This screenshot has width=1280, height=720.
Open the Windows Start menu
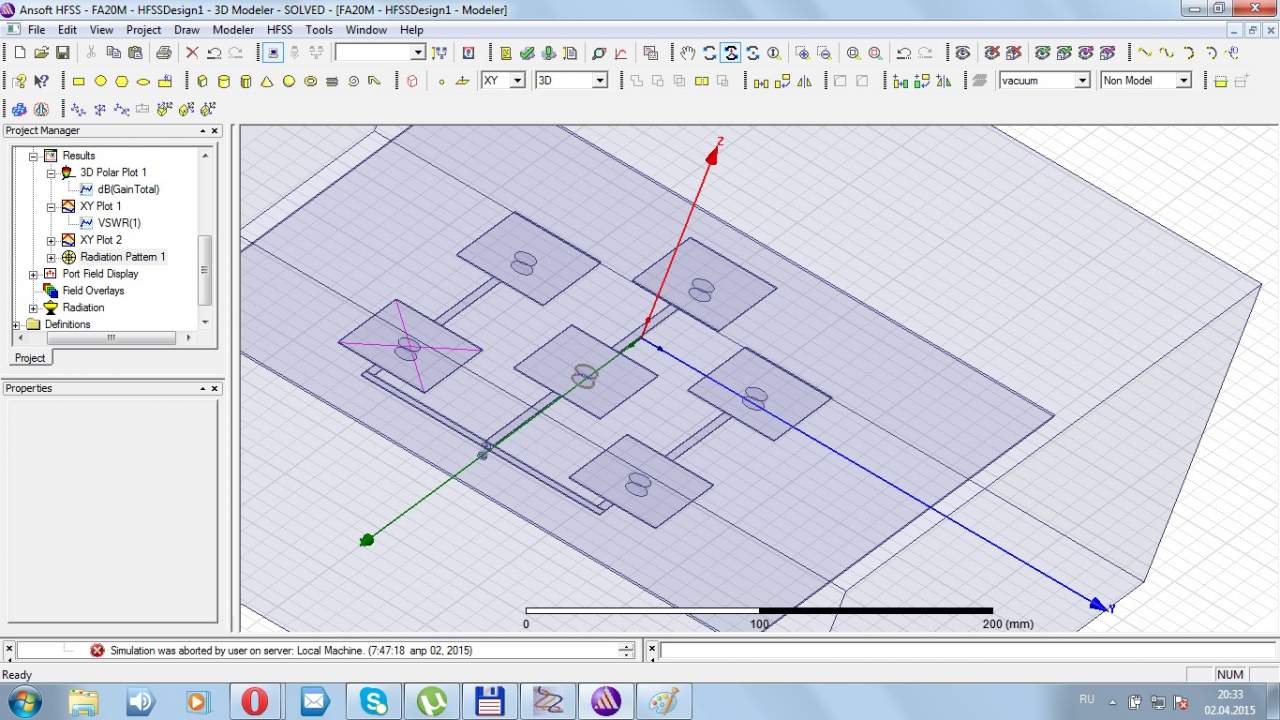pyautogui.click(x=24, y=701)
